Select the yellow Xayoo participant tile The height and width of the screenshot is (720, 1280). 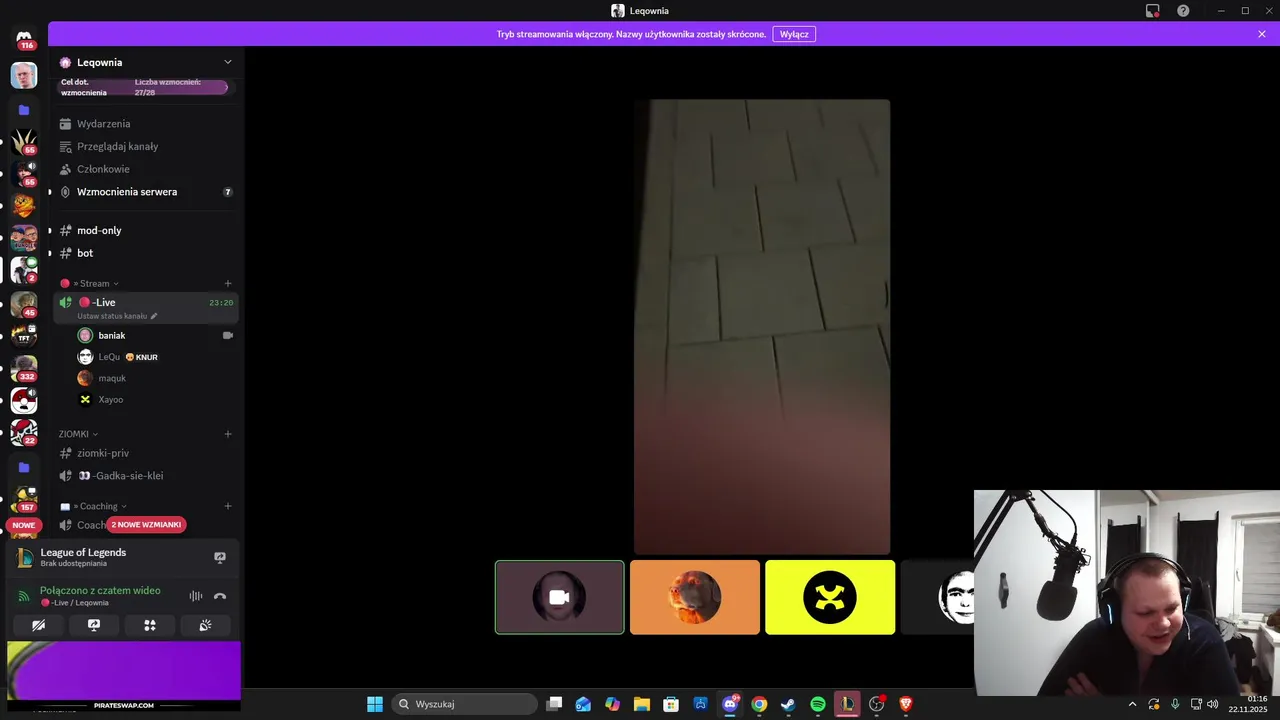(x=830, y=597)
